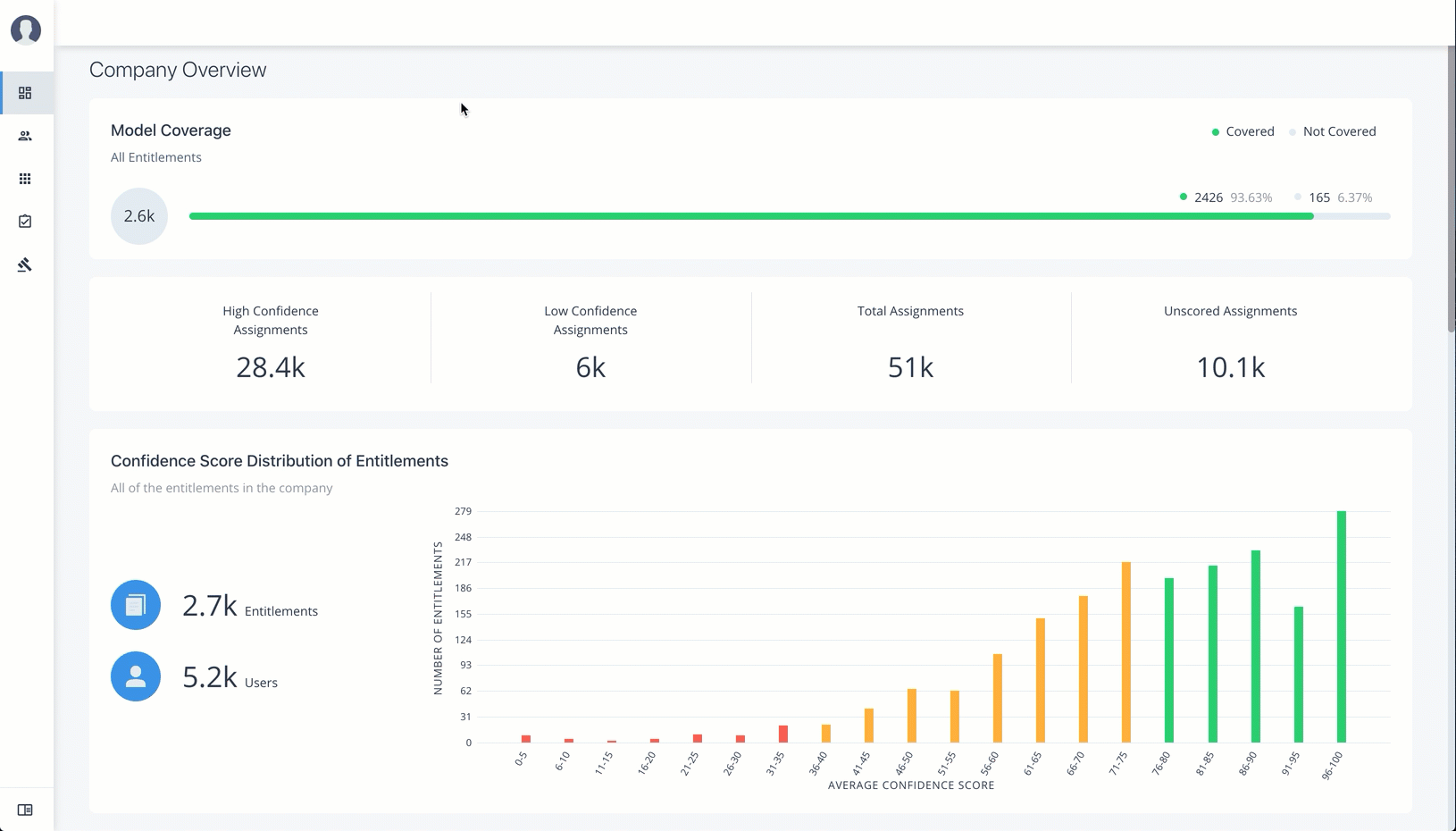
Task: Open the user profile avatar
Action: click(26, 30)
